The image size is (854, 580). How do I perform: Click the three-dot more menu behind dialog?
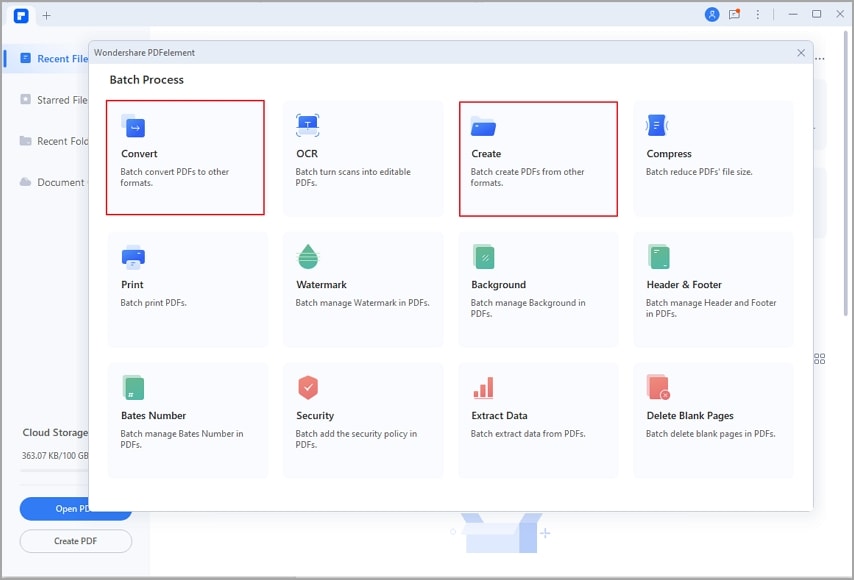tap(820, 58)
